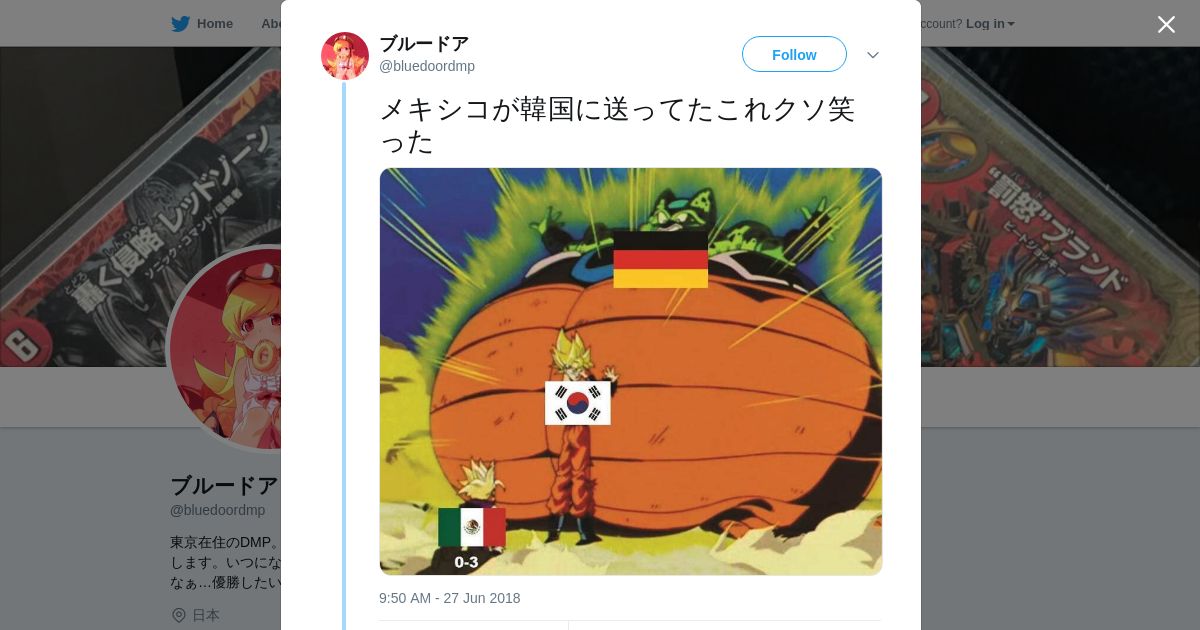Click the Log in caret arrow
Viewport: 1200px width, 630px height.
(x=1011, y=24)
